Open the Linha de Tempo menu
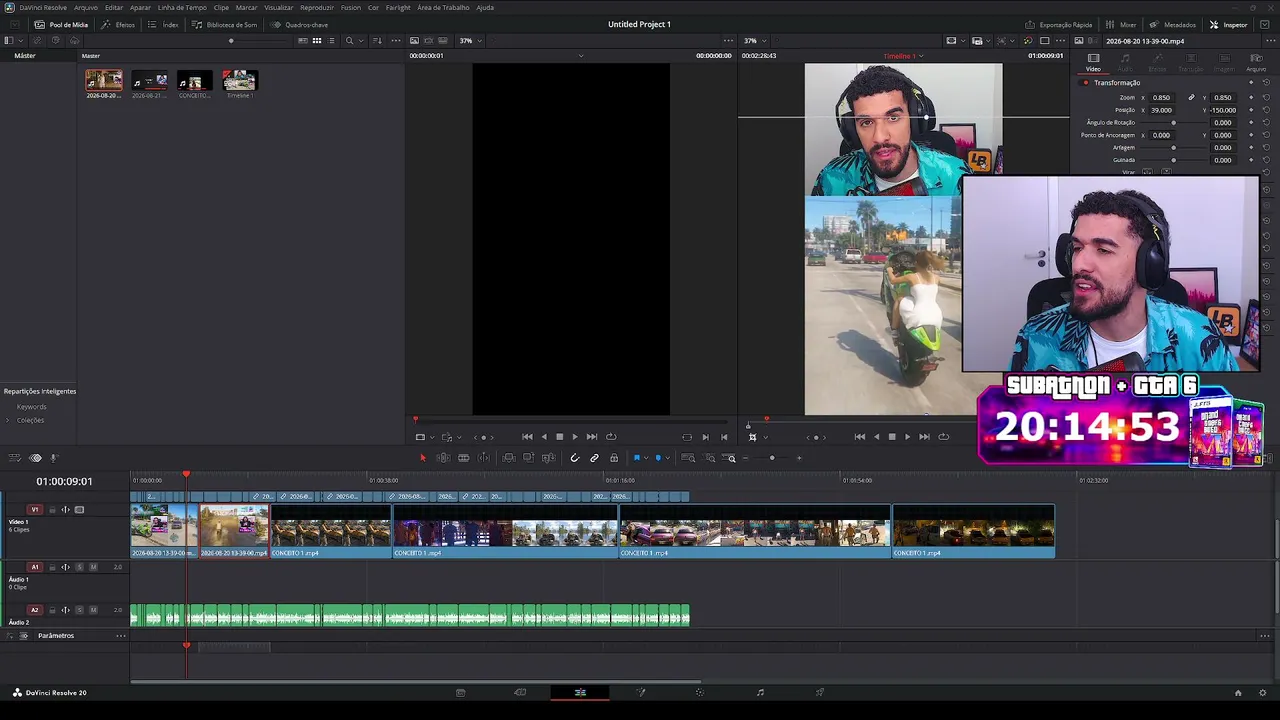 pyautogui.click(x=182, y=7)
